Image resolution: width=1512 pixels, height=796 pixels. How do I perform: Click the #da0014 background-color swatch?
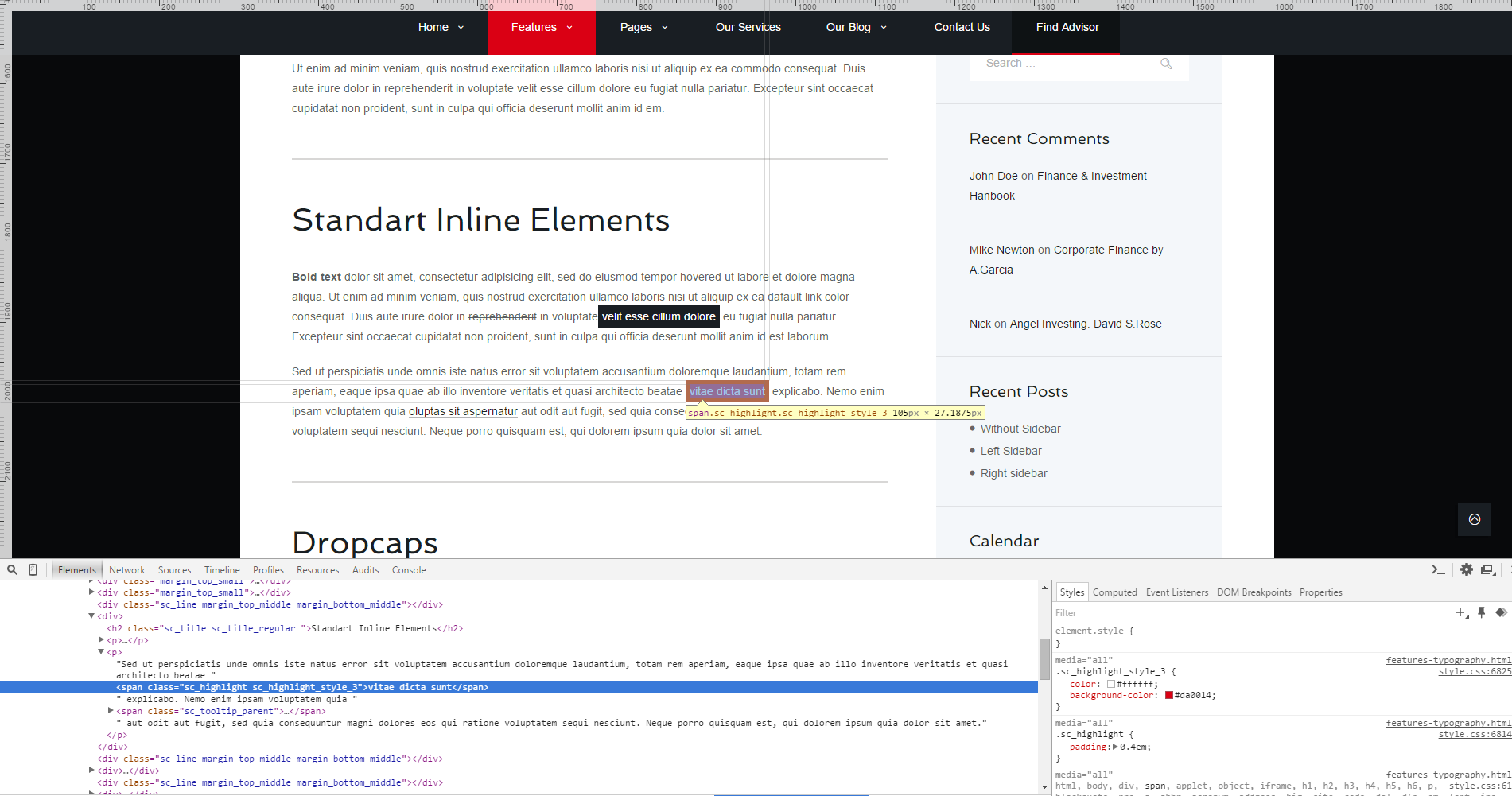(x=1168, y=695)
